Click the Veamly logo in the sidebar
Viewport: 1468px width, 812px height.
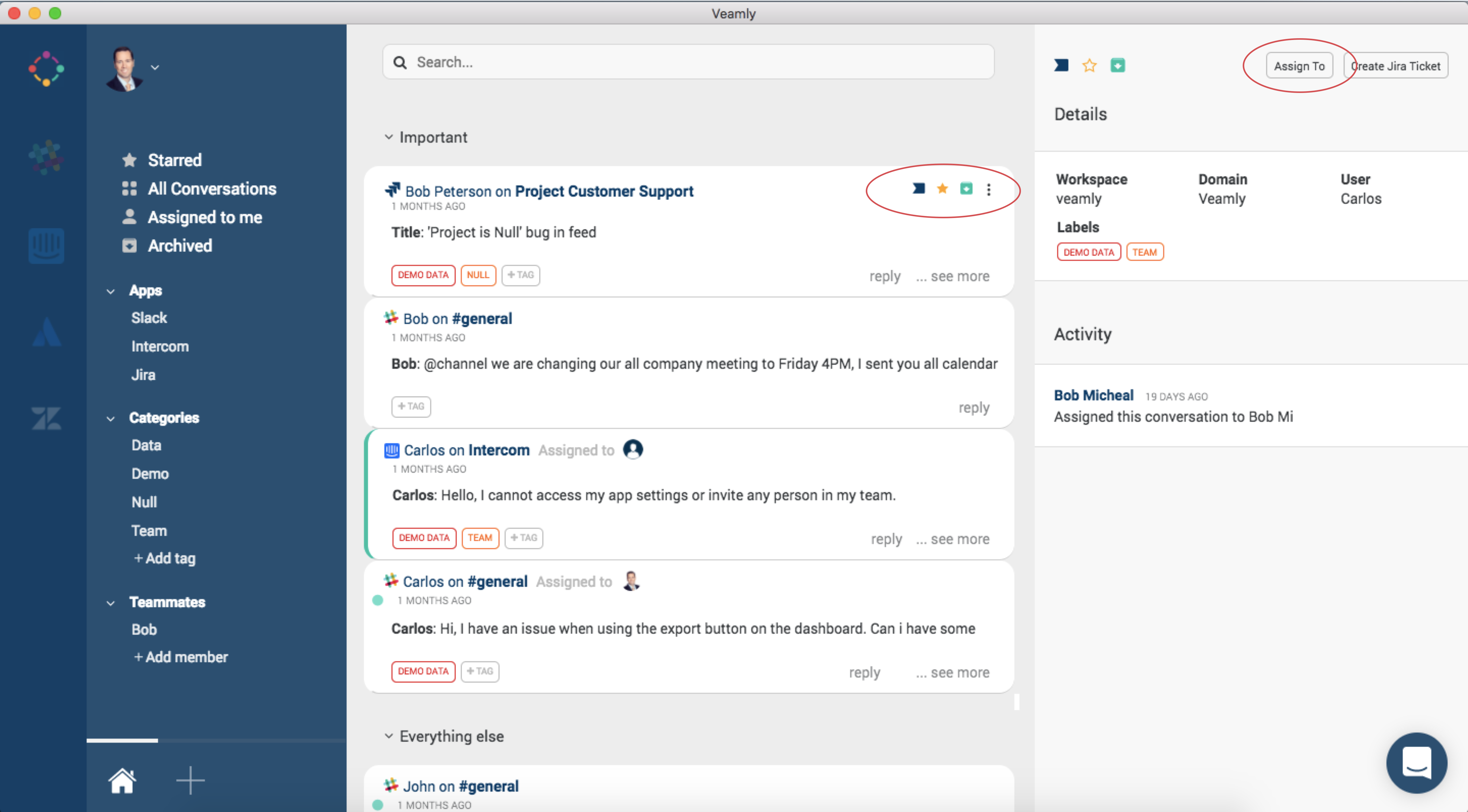[46, 69]
